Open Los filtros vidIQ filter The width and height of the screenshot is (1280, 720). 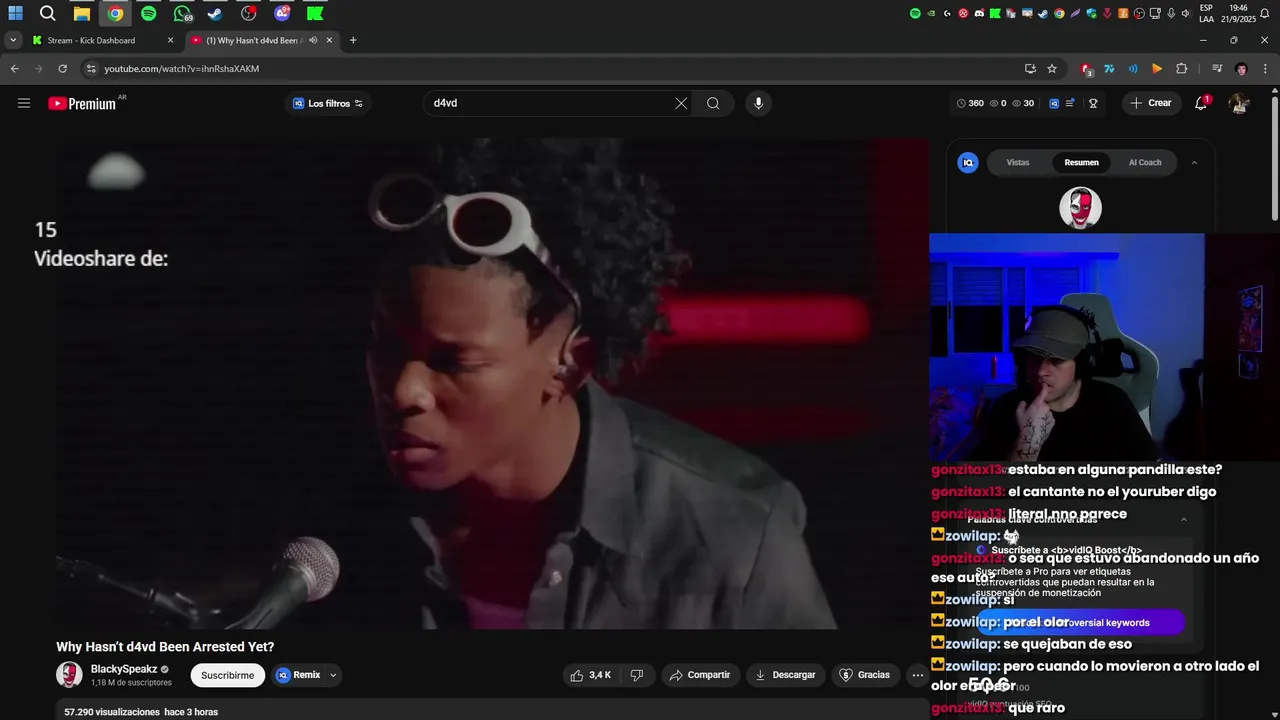tap(327, 103)
